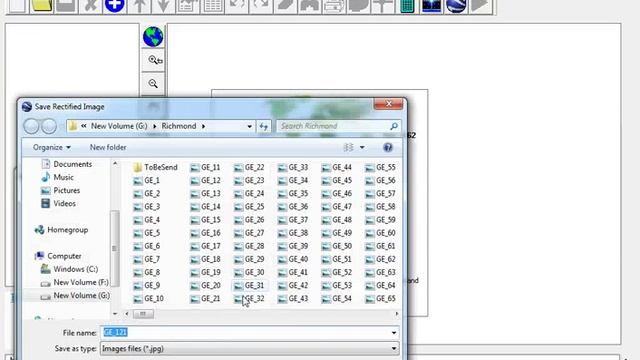Select the file GE_65

[x=380, y=299]
